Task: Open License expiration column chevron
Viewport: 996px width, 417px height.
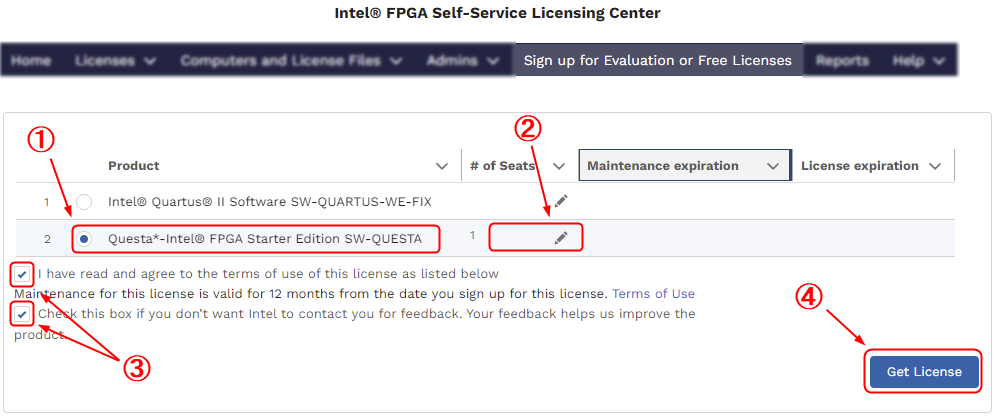Action: pos(935,166)
